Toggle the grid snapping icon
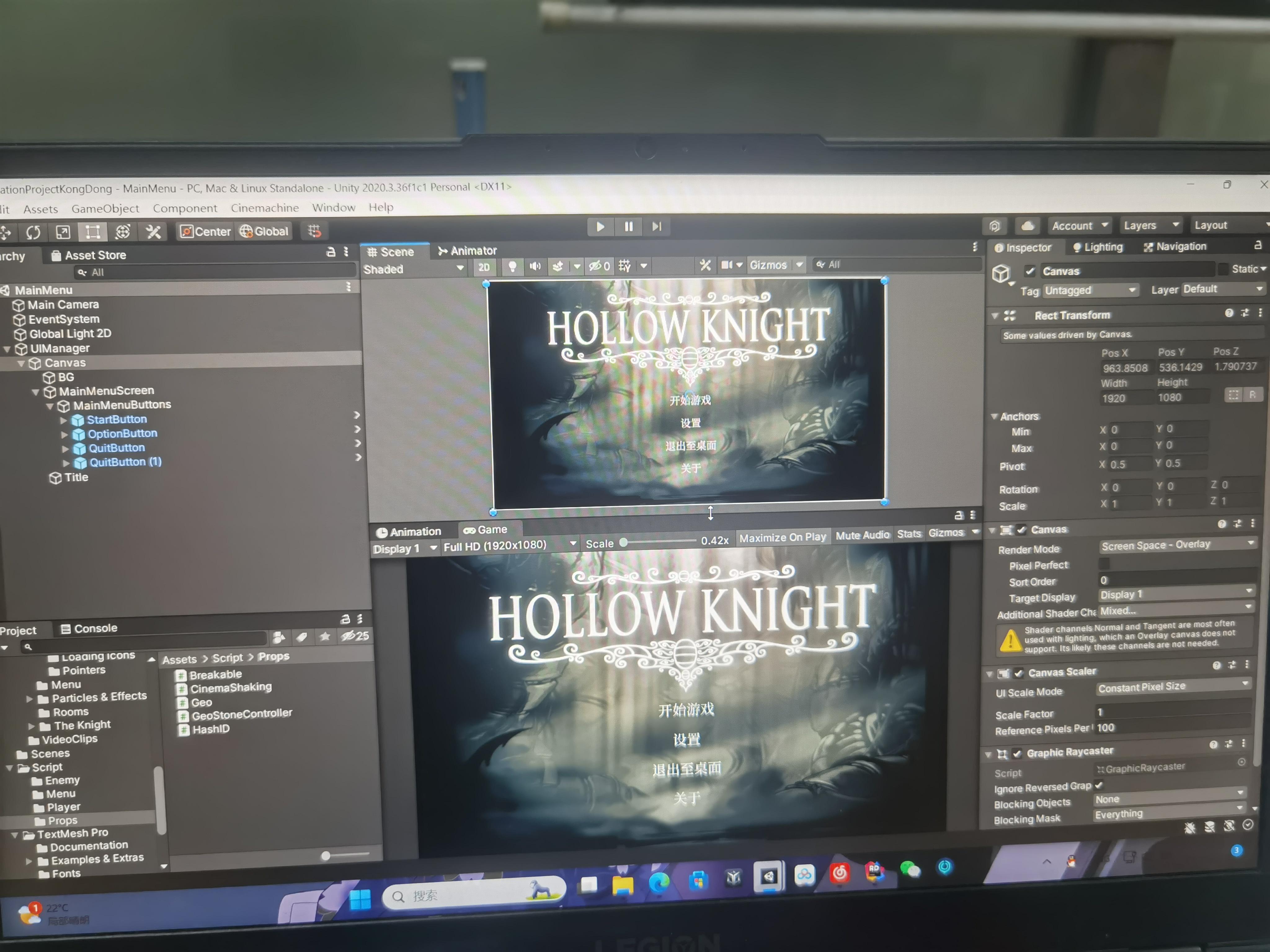 click(x=314, y=231)
